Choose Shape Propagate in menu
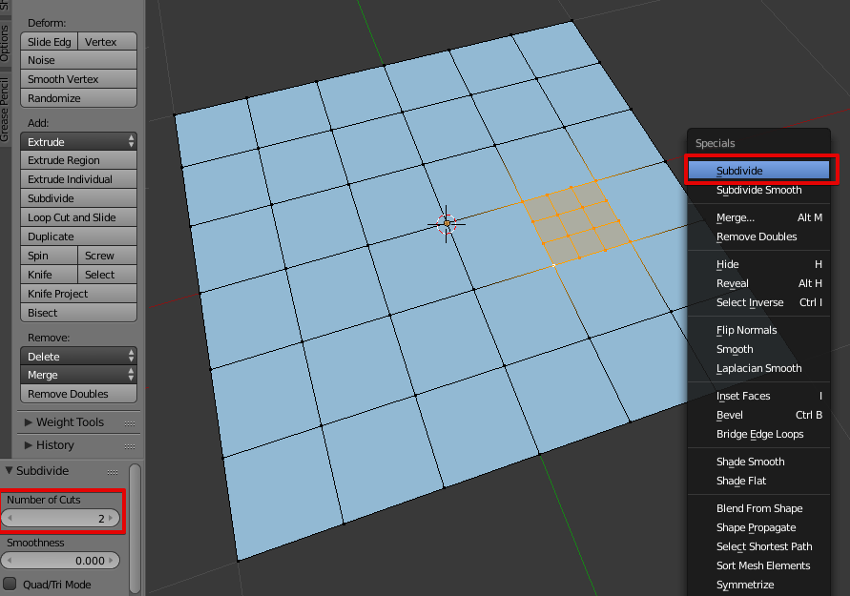This screenshot has height=596, width=850. 759,527
